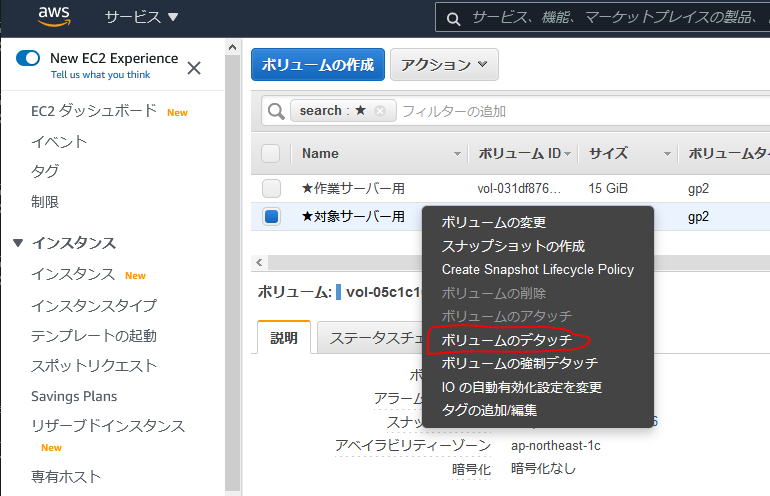Viewport: 770px width, 496px height.
Task: Collapse the インスタンス section triangle
Action: 18,243
